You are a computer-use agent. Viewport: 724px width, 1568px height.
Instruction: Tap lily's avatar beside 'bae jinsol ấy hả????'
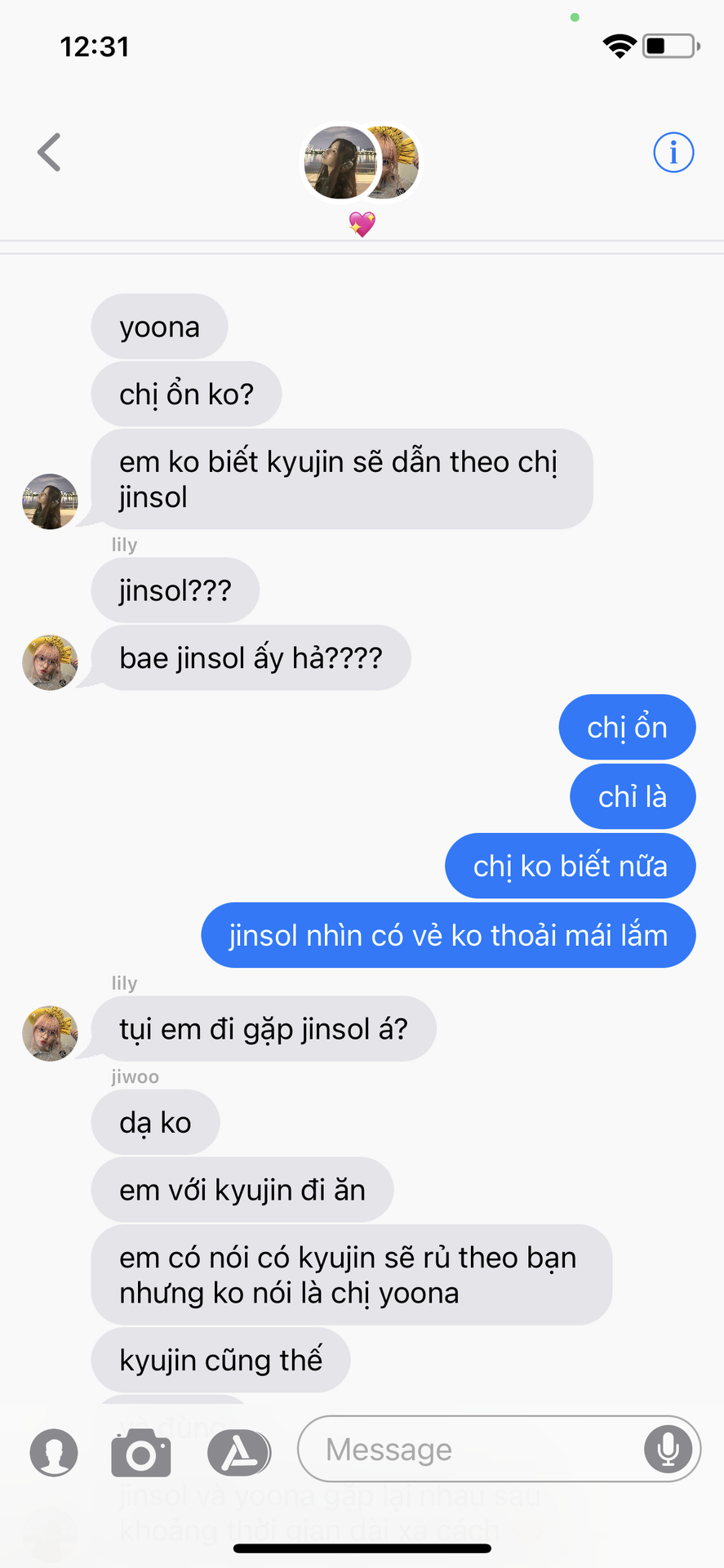pos(50,662)
